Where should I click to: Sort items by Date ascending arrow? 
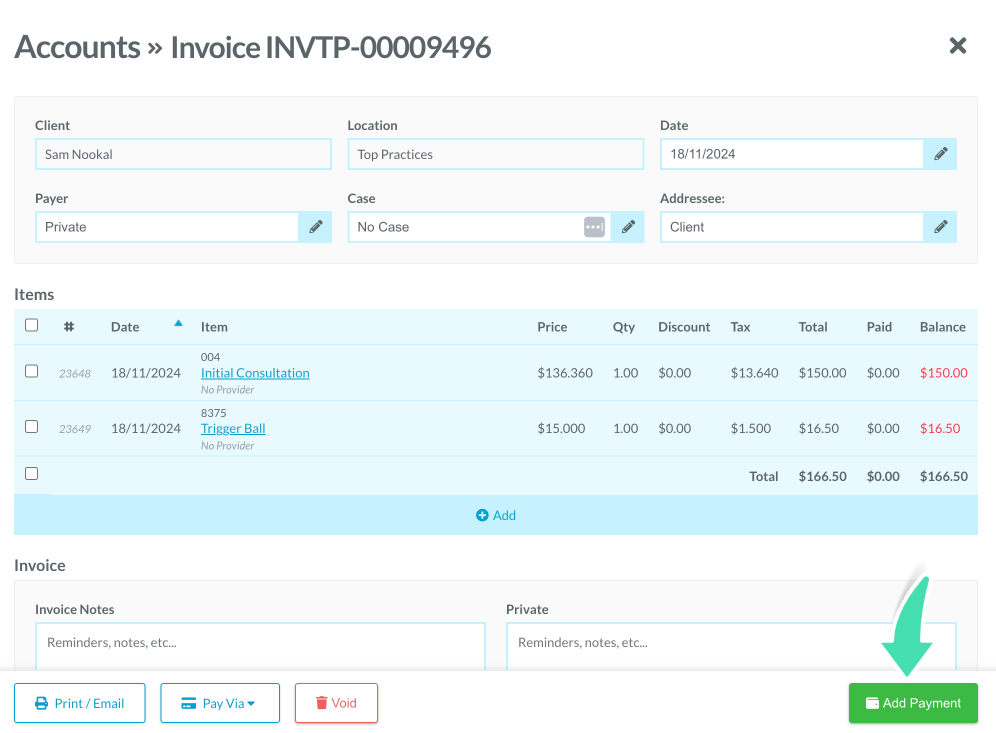point(178,323)
